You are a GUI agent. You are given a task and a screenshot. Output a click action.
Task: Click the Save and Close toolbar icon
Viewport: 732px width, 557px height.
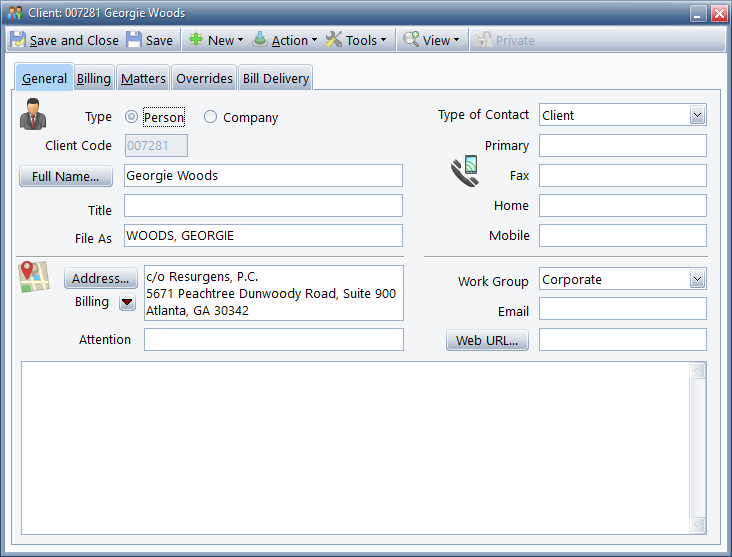pyautogui.click(x=18, y=41)
